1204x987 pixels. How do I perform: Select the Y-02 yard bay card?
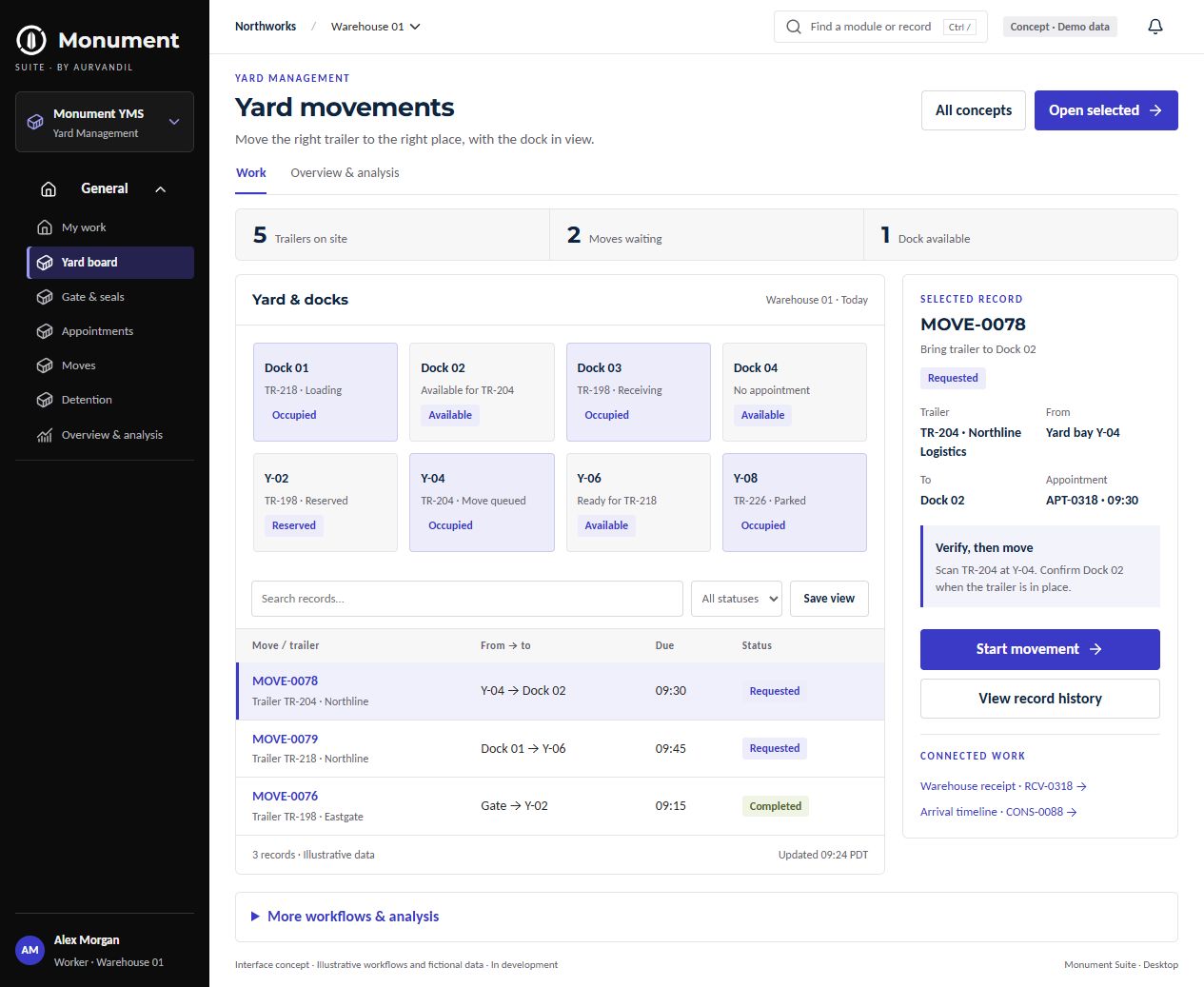(x=326, y=503)
